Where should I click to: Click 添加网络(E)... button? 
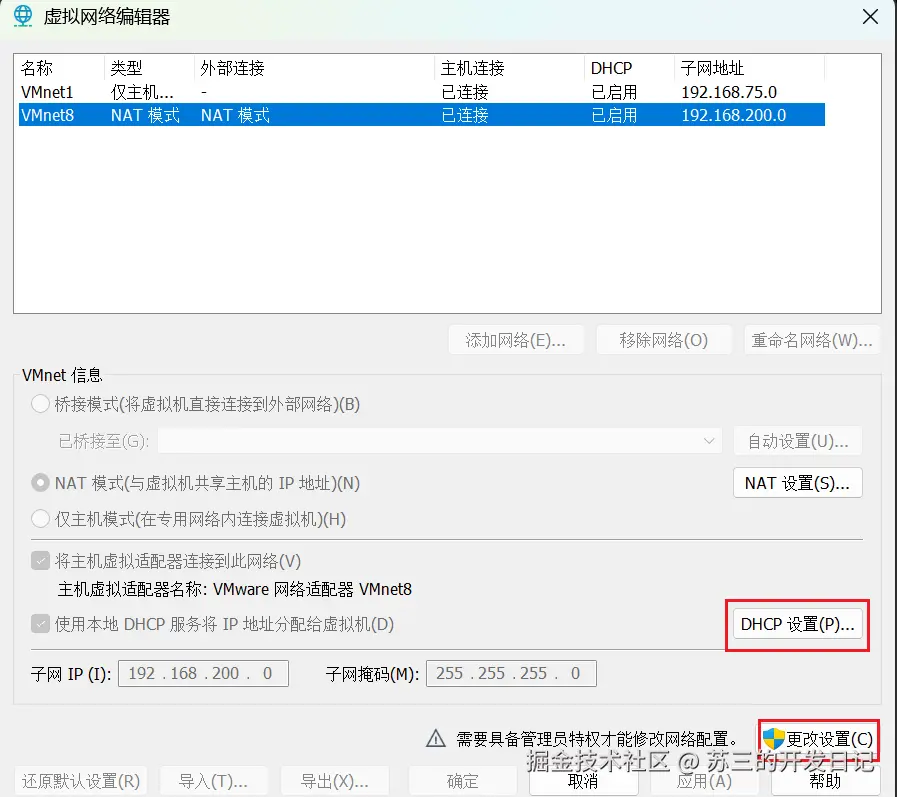[x=515, y=340]
